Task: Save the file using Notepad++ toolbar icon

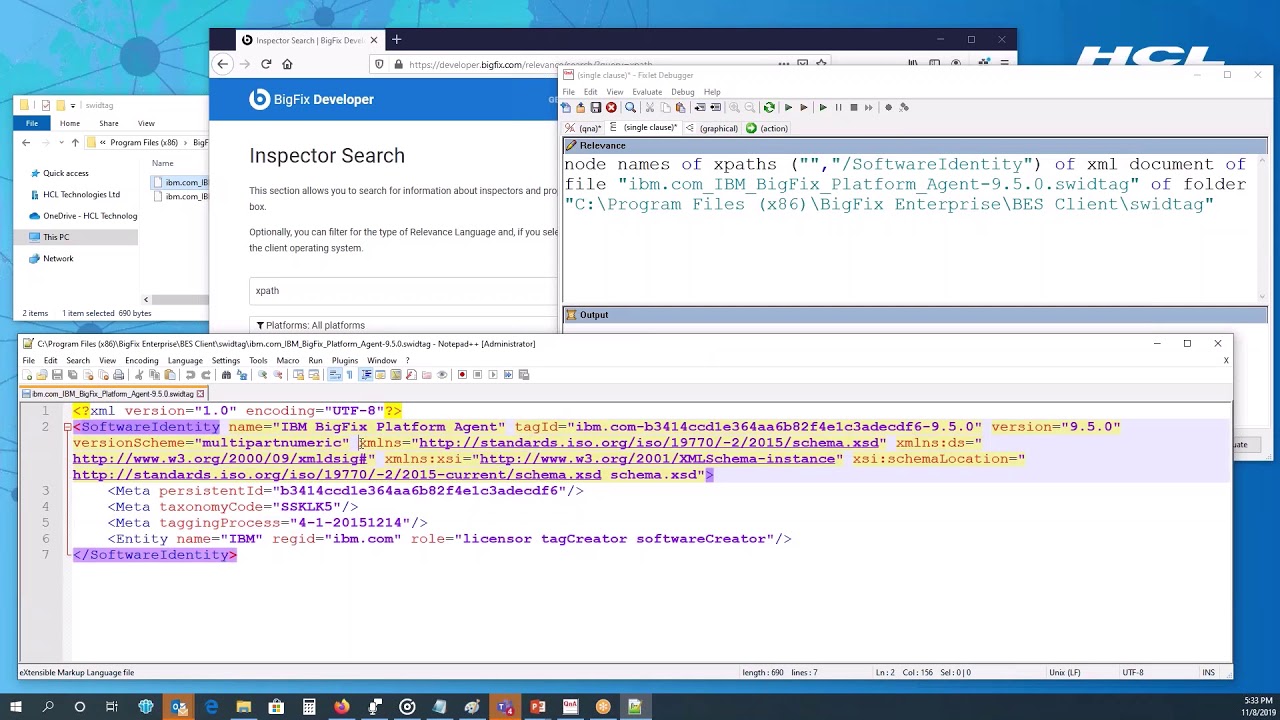Action: [57, 375]
